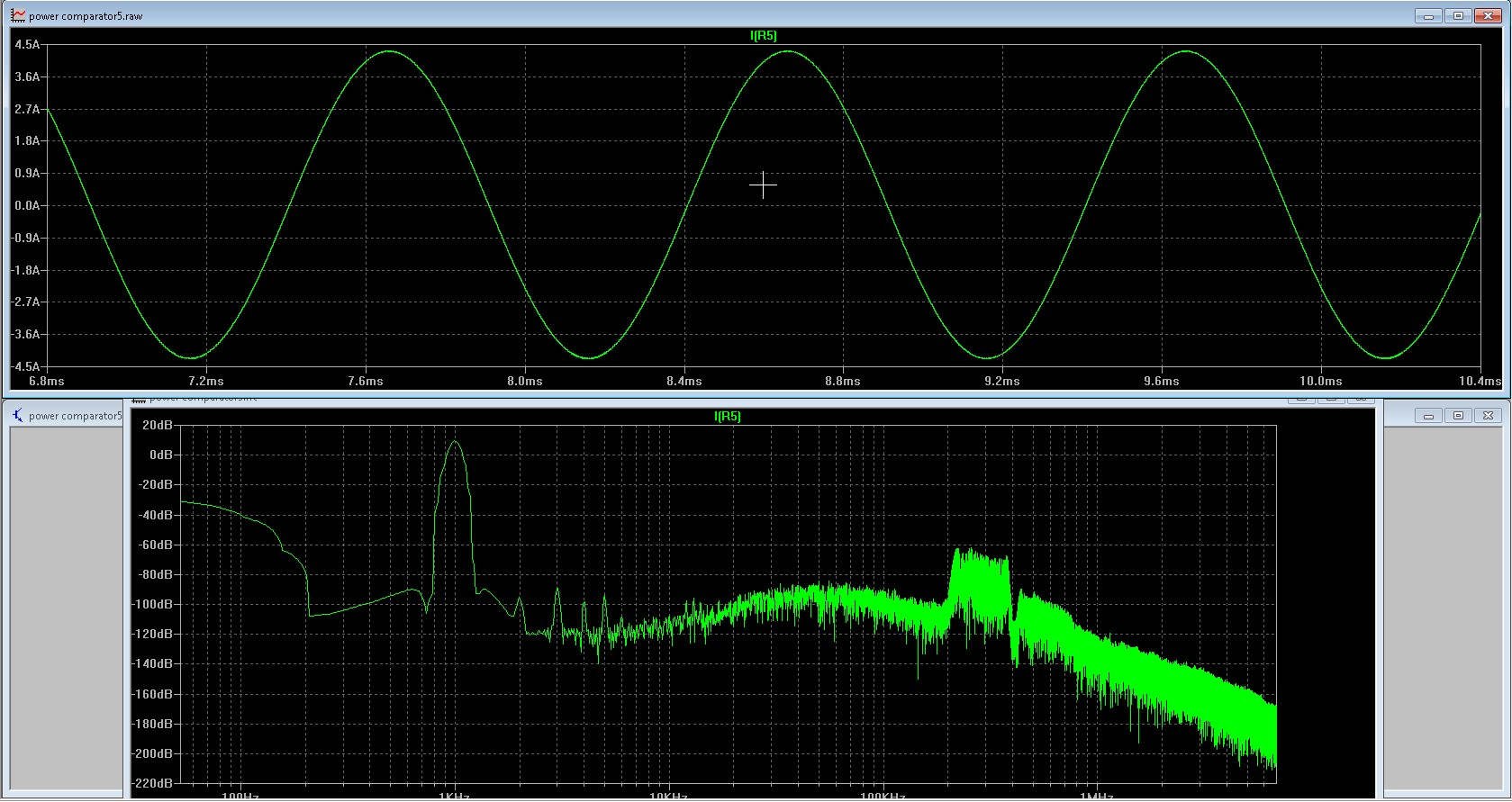The width and height of the screenshot is (1512, 802).
Task: Click the -140dB label on the FFT axis
Action: 153,663
